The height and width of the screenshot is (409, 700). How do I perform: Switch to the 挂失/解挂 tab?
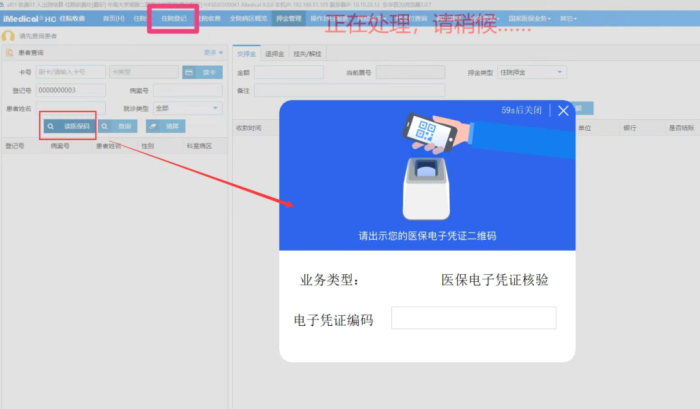308,54
